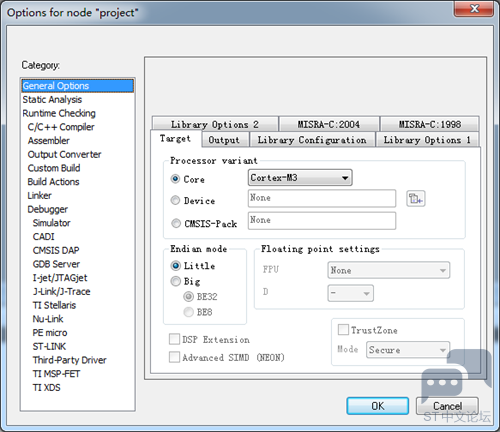
Task: Open the device selection browse icon
Action: point(415,199)
